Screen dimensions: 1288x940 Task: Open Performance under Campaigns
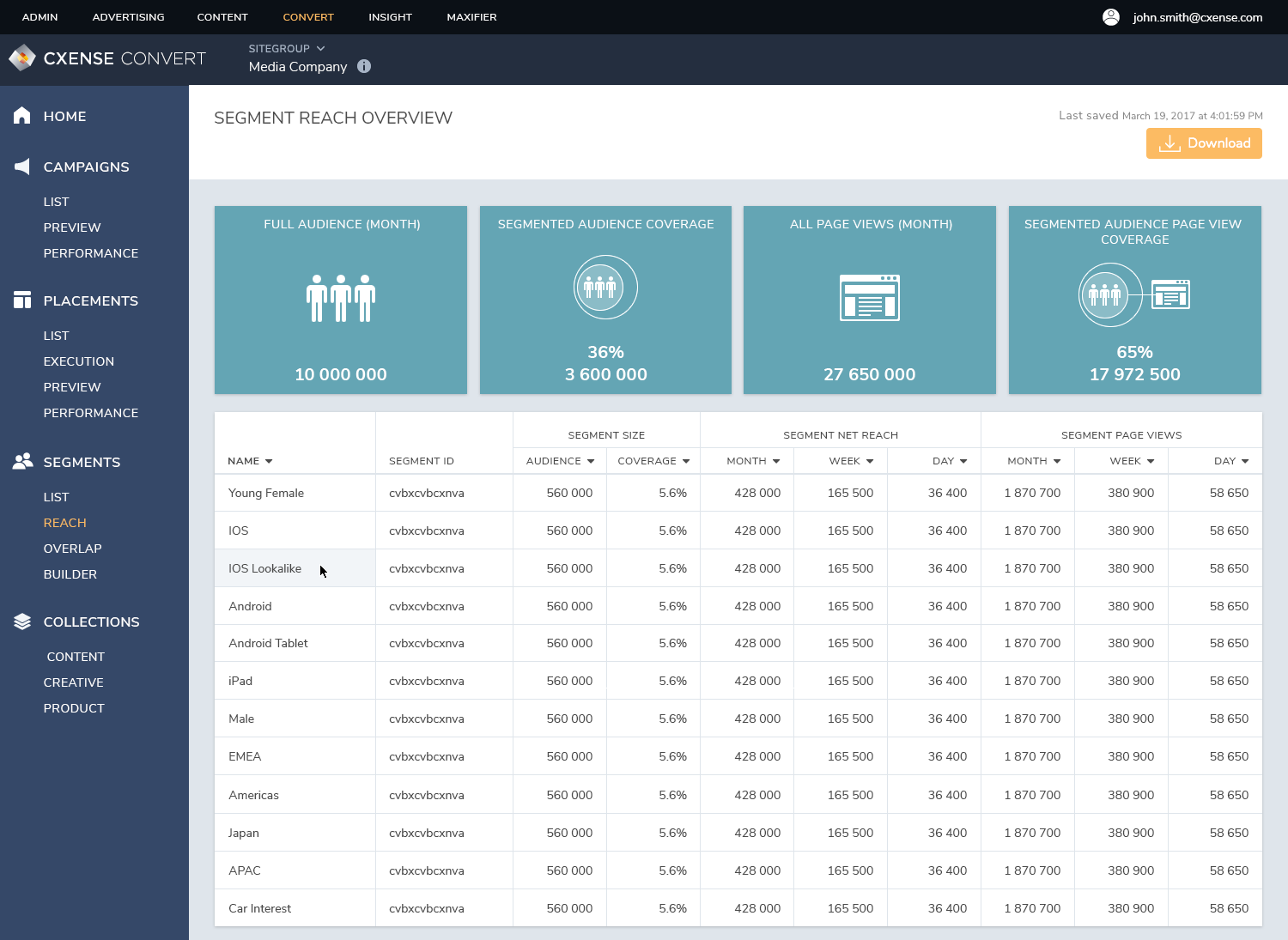click(91, 253)
